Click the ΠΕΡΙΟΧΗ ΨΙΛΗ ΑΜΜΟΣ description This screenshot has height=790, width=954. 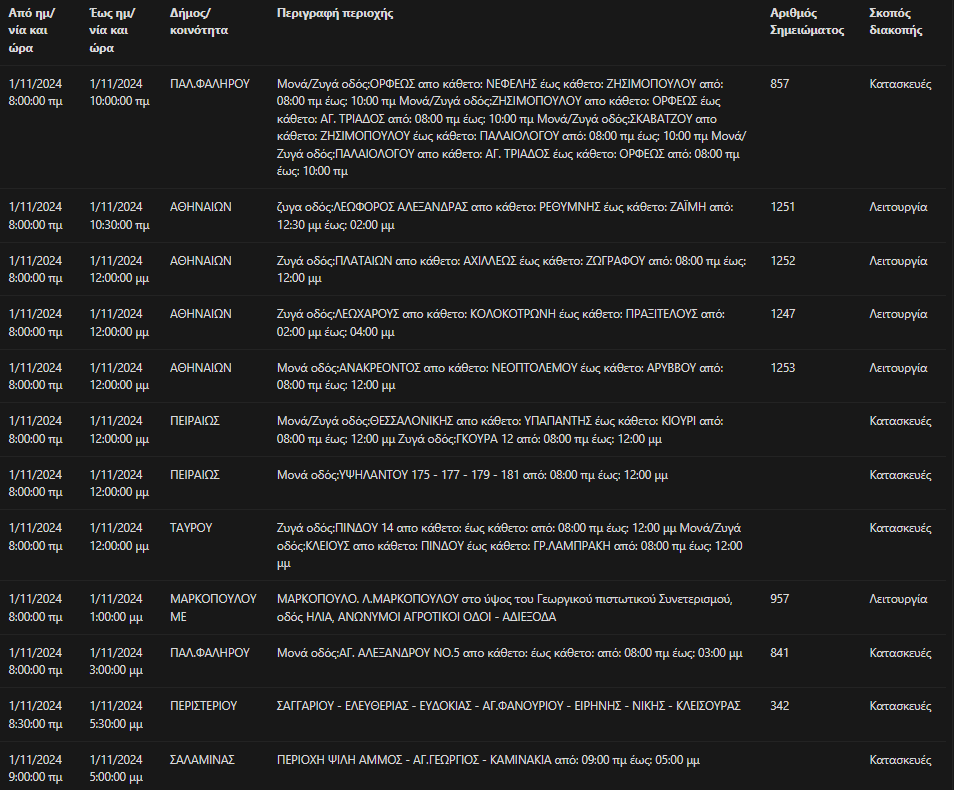pyautogui.click(x=488, y=760)
